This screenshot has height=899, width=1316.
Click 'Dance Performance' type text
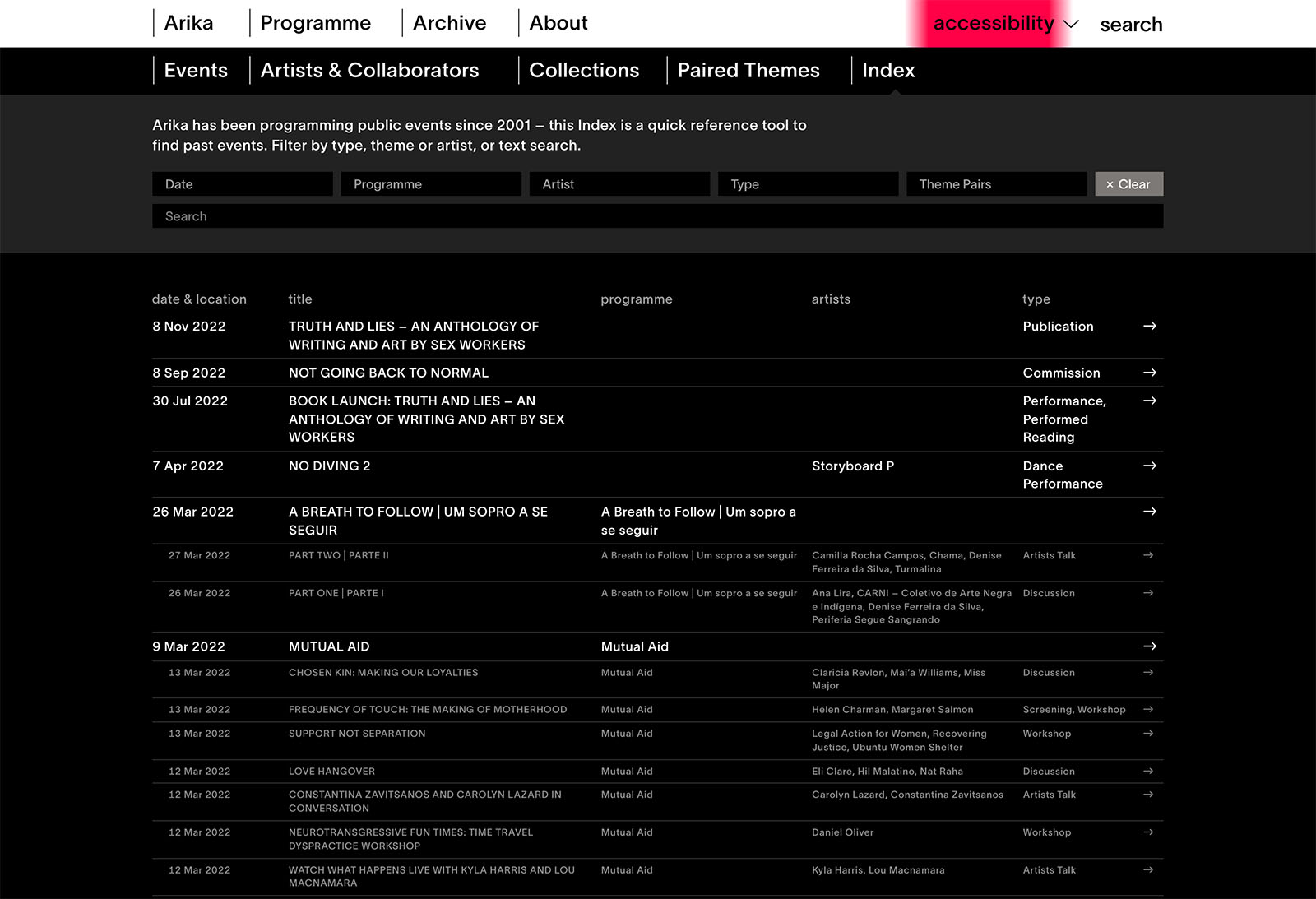coord(1063,475)
